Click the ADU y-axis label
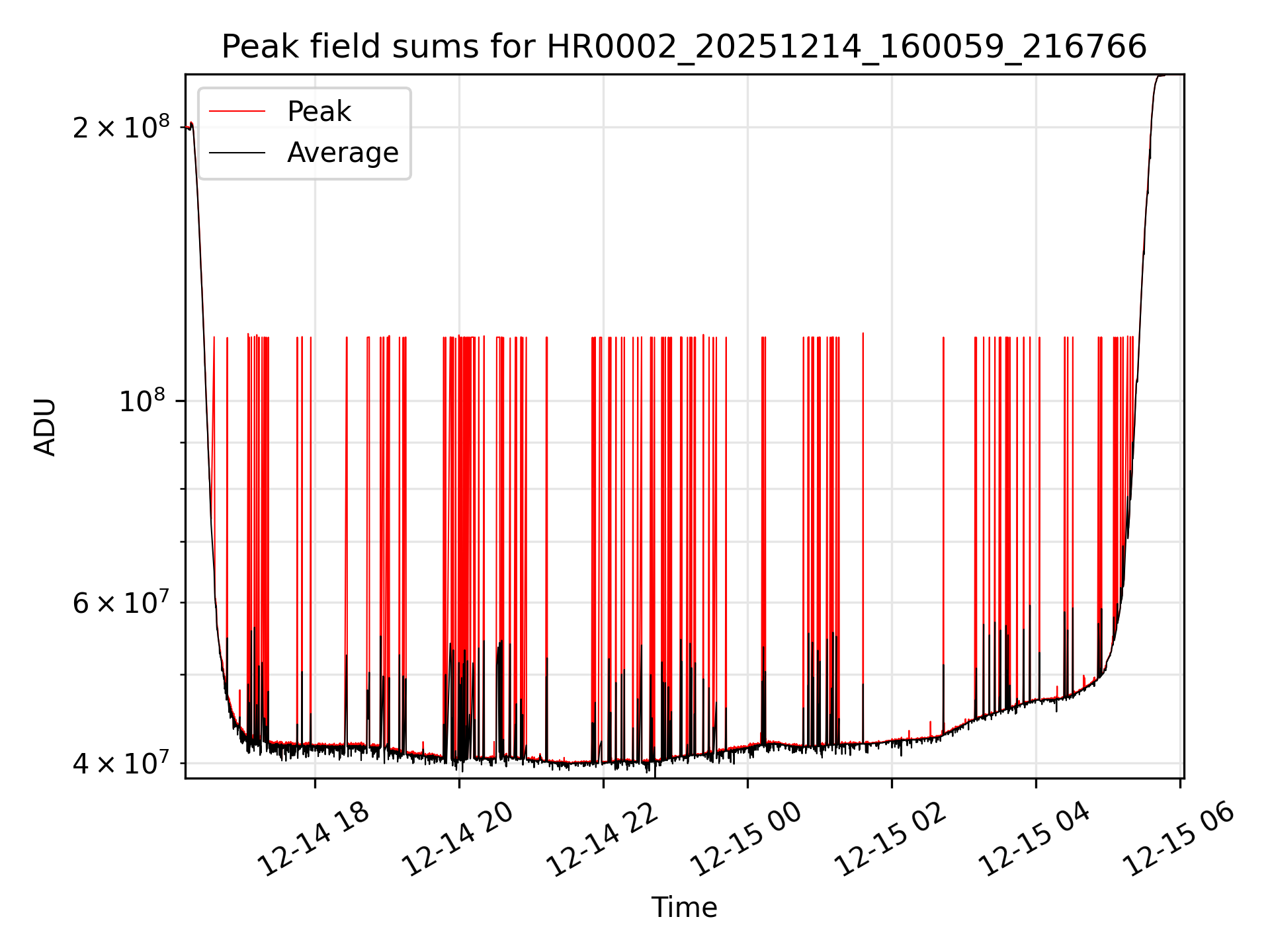 (45, 426)
